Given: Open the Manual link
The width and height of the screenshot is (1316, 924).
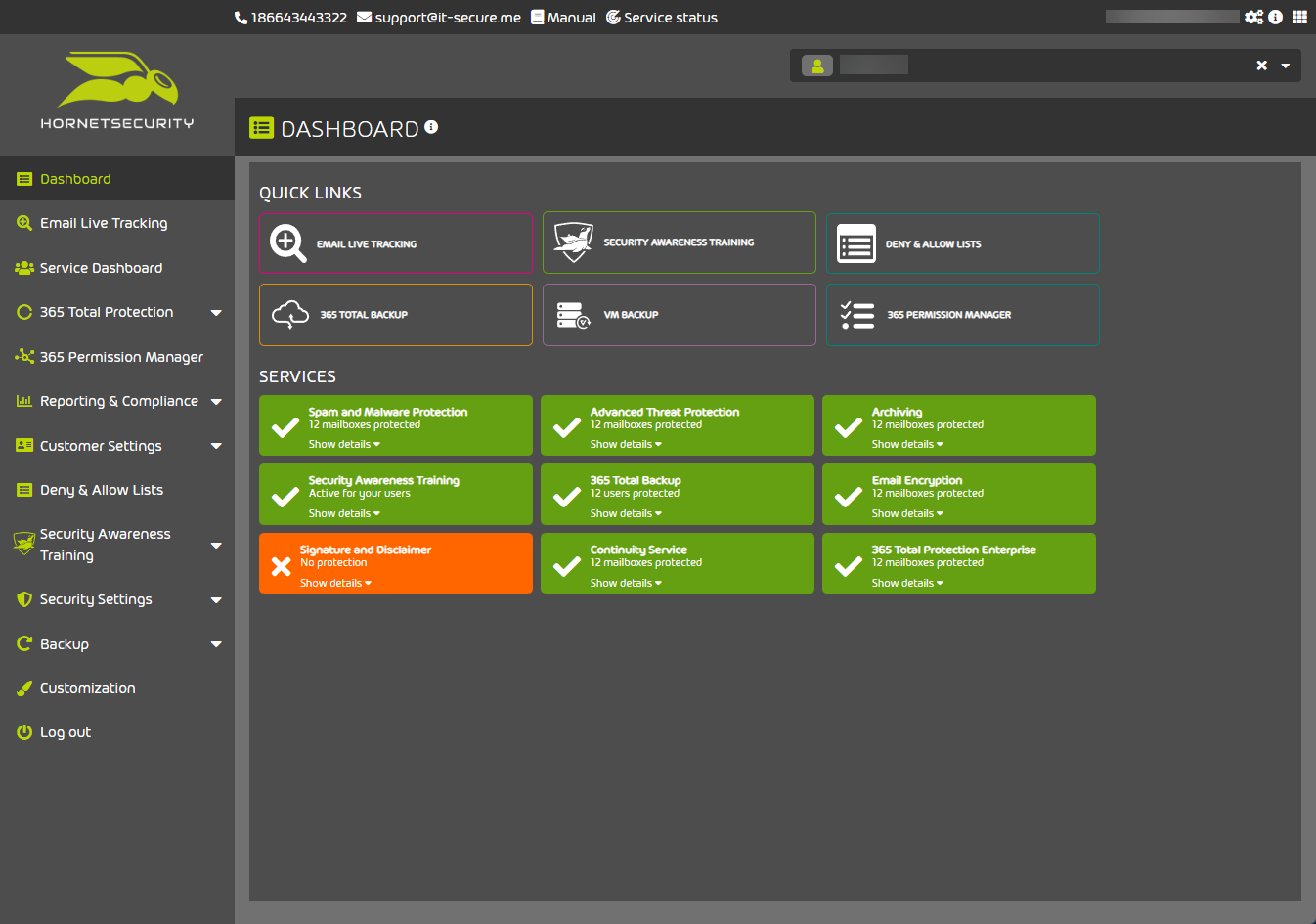Looking at the screenshot, I should (564, 18).
